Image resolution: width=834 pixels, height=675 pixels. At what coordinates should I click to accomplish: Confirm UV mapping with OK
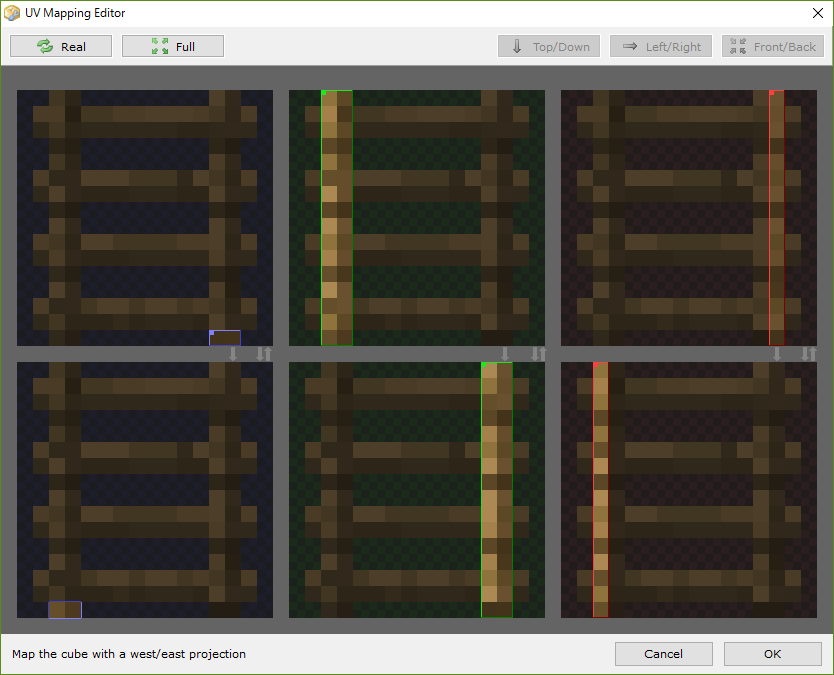click(772, 654)
